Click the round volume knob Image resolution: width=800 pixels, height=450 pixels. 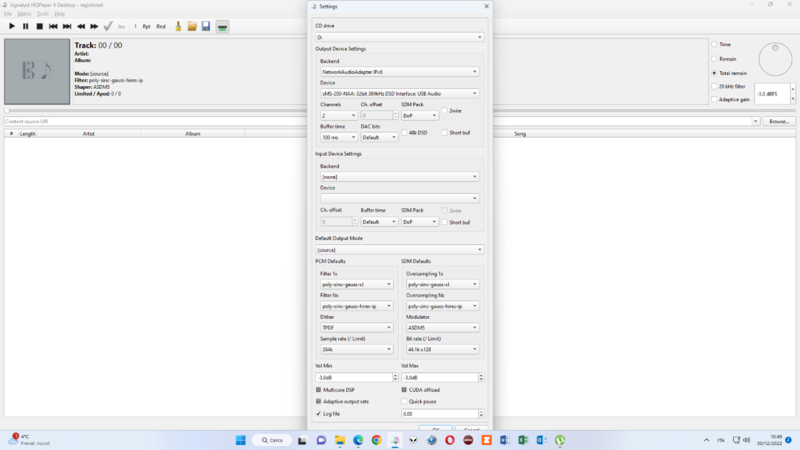(775, 59)
